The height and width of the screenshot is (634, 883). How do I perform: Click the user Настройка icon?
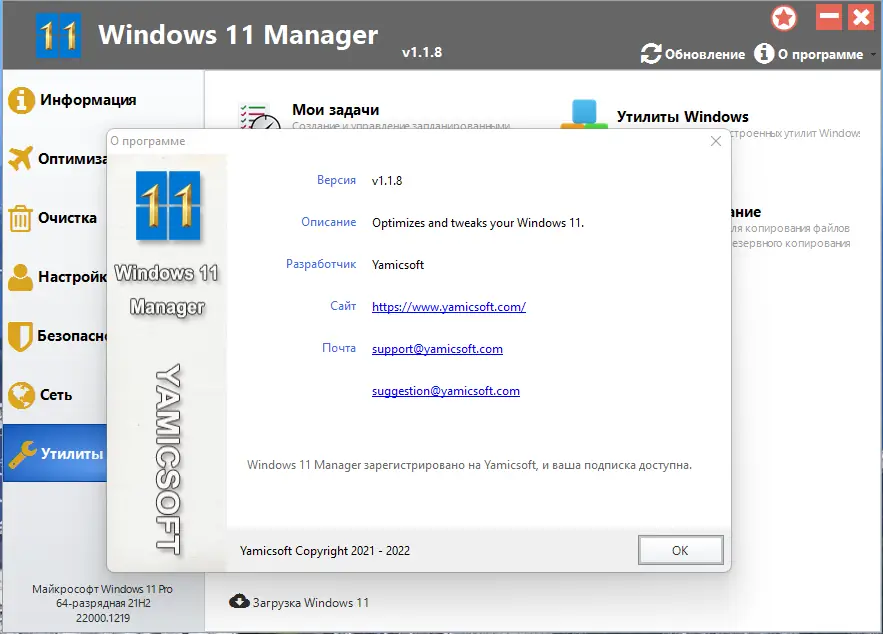(21, 277)
